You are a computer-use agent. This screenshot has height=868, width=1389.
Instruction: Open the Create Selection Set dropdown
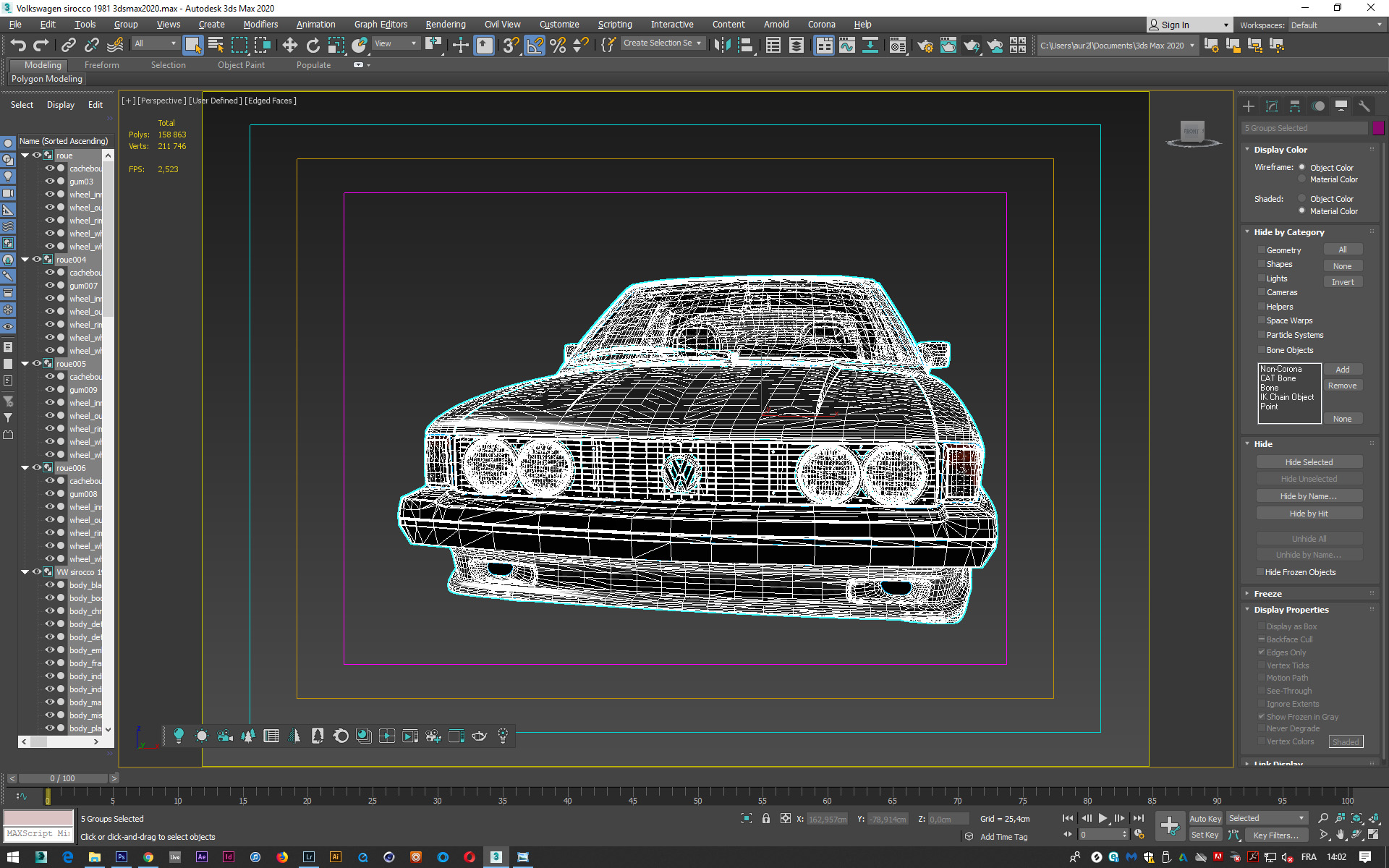click(x=663, y=43)
